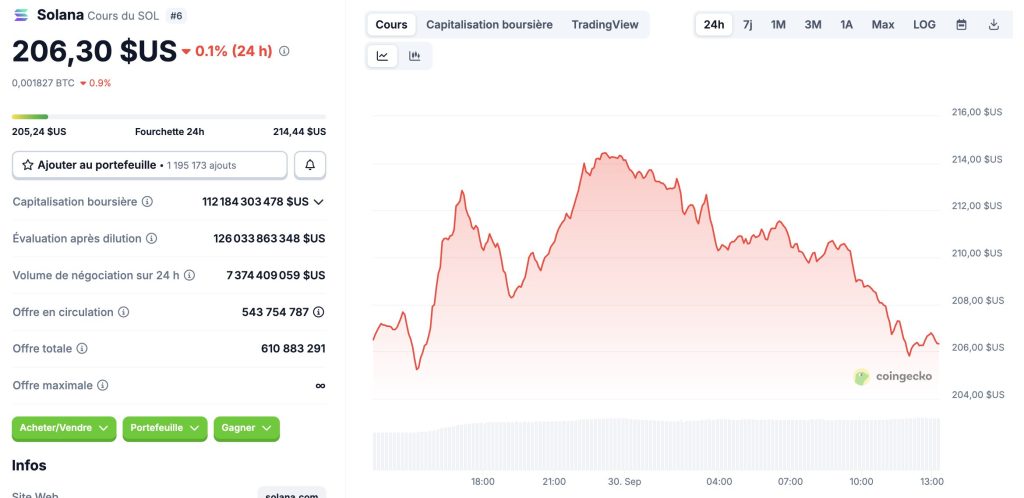Click Ajouter au portefeuille button
The height and width of the screenshot is (498, 1024).
(150, 165)
